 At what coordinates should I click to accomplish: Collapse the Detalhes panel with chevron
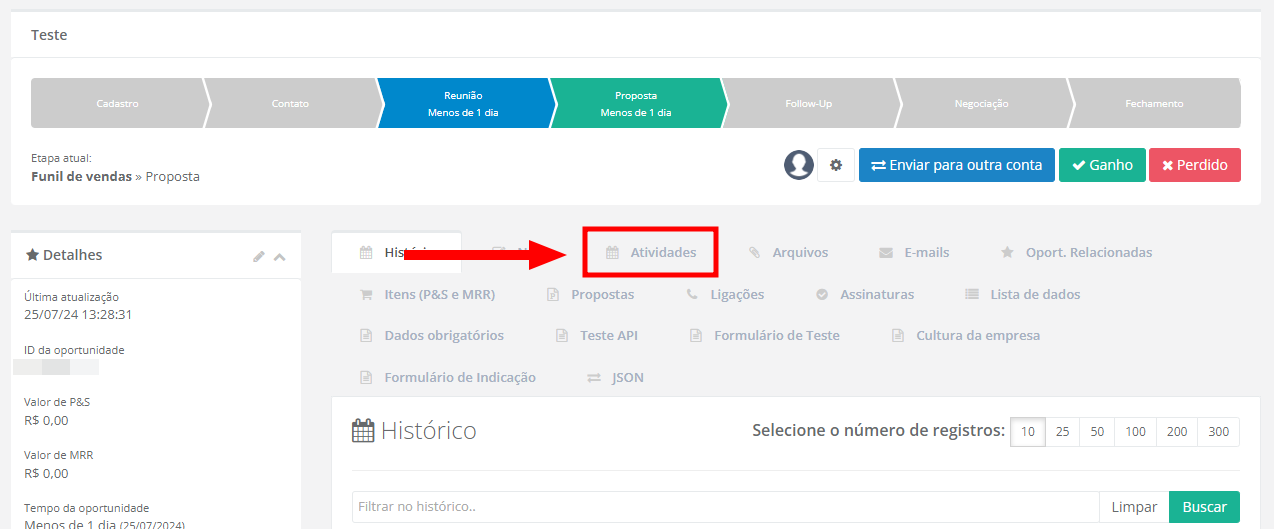(280, 256)
